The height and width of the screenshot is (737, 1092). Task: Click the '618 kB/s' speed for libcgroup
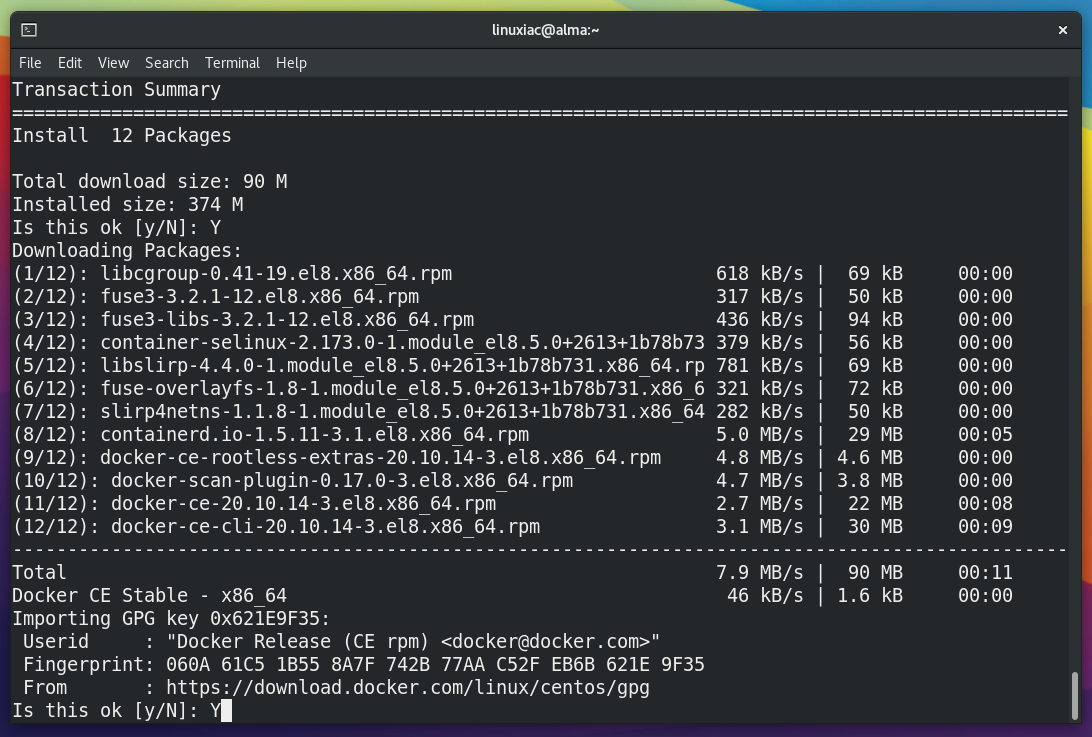[x=760, y=274]
